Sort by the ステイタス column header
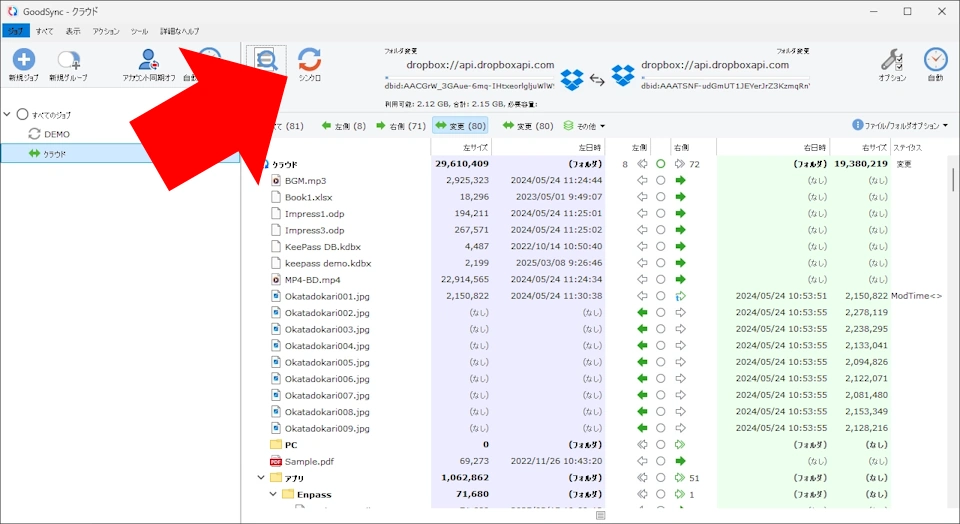The height and width of the screenshot is (524, 960). coord(907,147)
